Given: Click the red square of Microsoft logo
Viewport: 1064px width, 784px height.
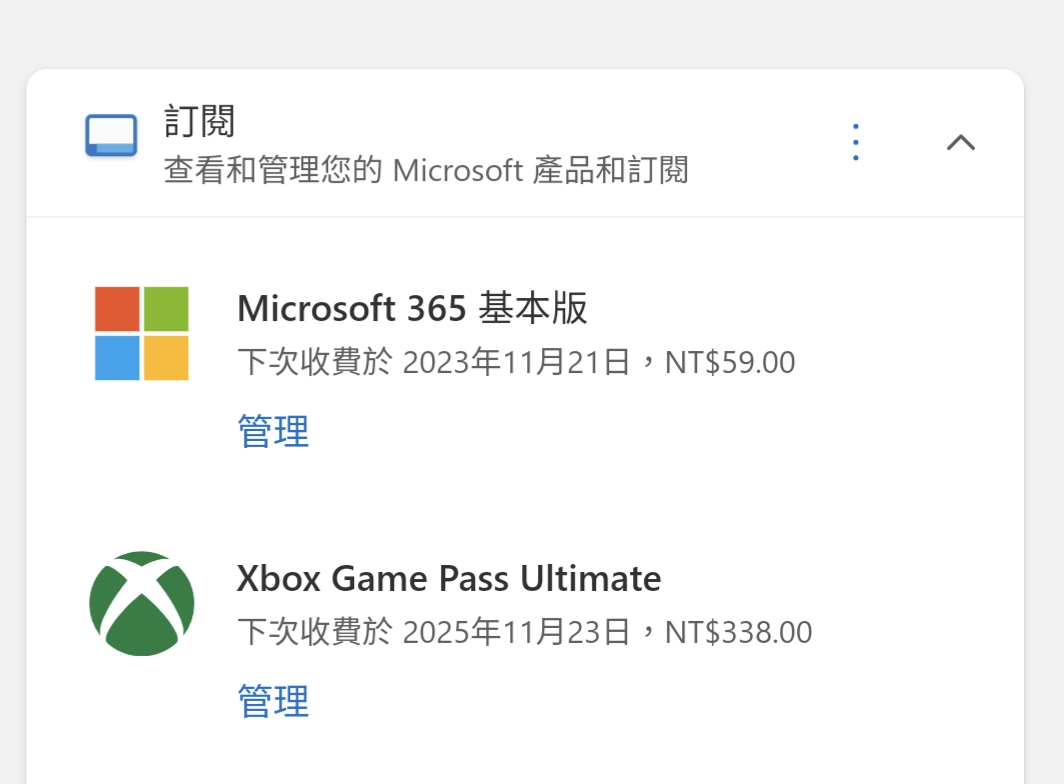Looking at the screenshot, I should click(117, 308).
